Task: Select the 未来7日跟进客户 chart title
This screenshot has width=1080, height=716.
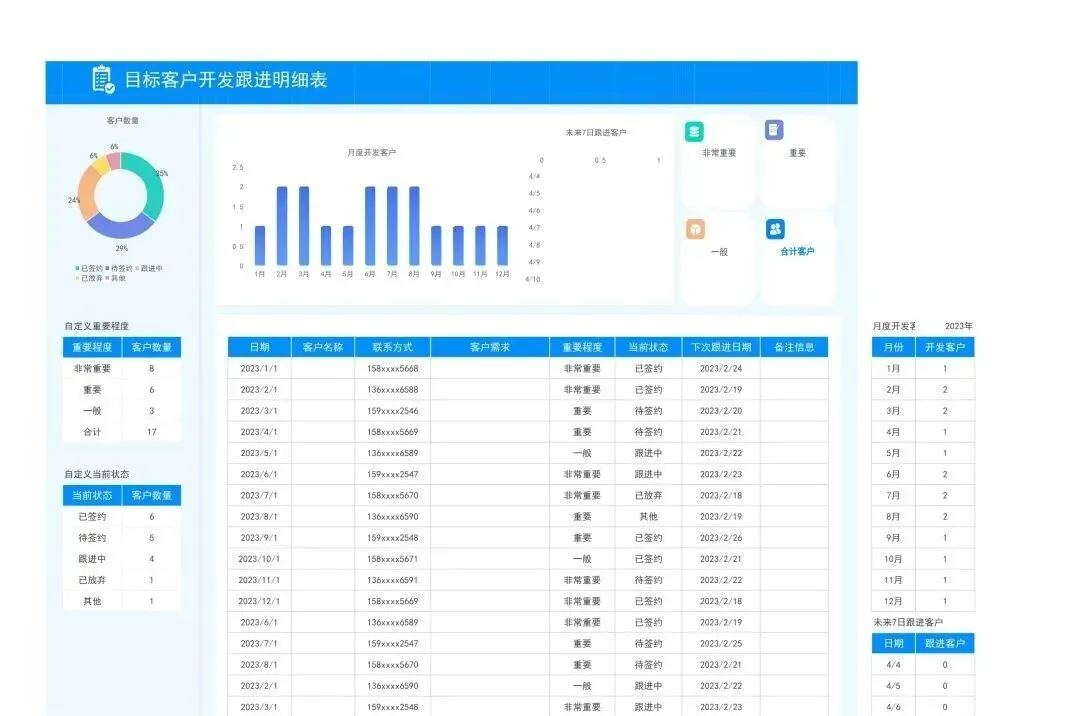Action: [x=596, y=132]
